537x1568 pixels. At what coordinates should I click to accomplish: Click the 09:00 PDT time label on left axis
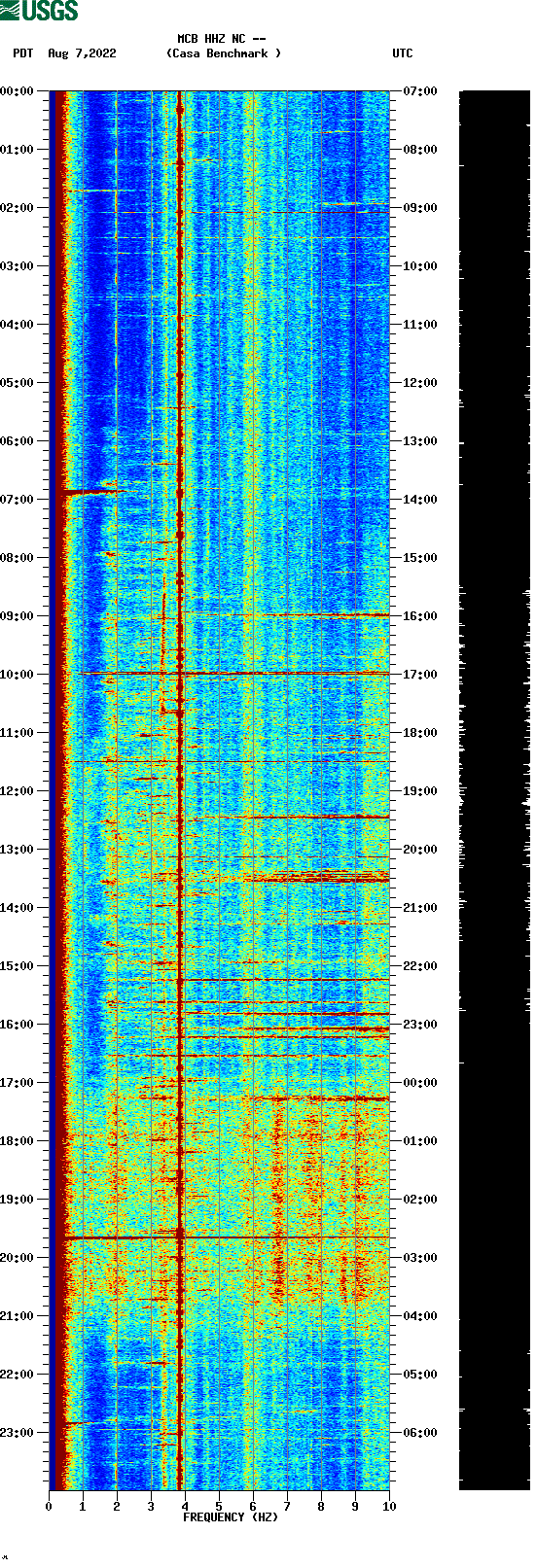(17, 616)
